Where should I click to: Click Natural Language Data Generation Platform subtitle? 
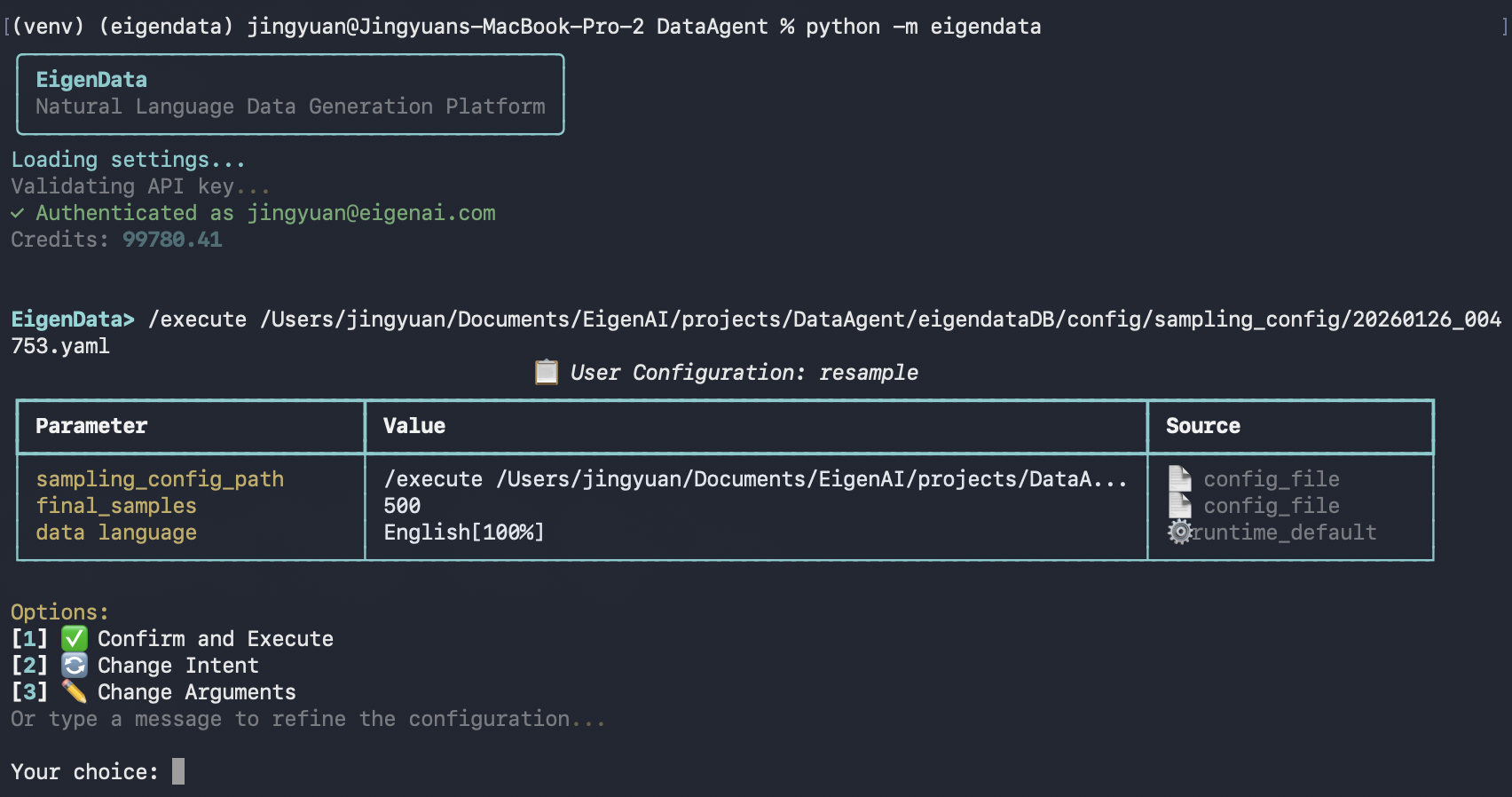(x=290, y=107)
